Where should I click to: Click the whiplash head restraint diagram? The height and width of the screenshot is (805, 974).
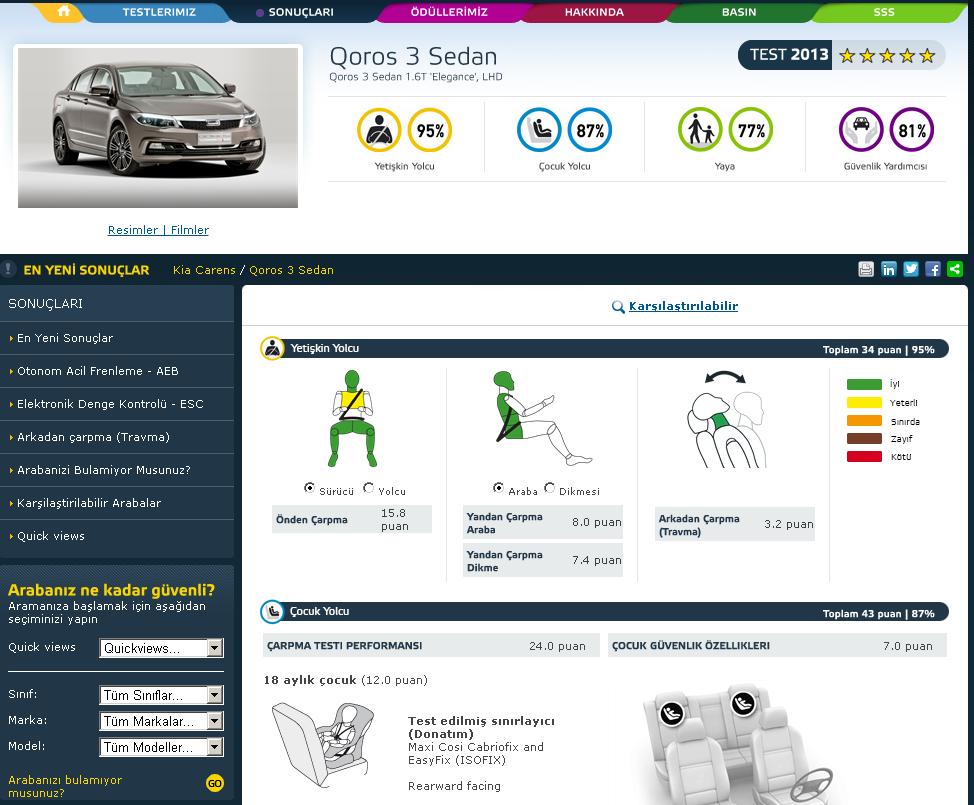pos(726,419)
